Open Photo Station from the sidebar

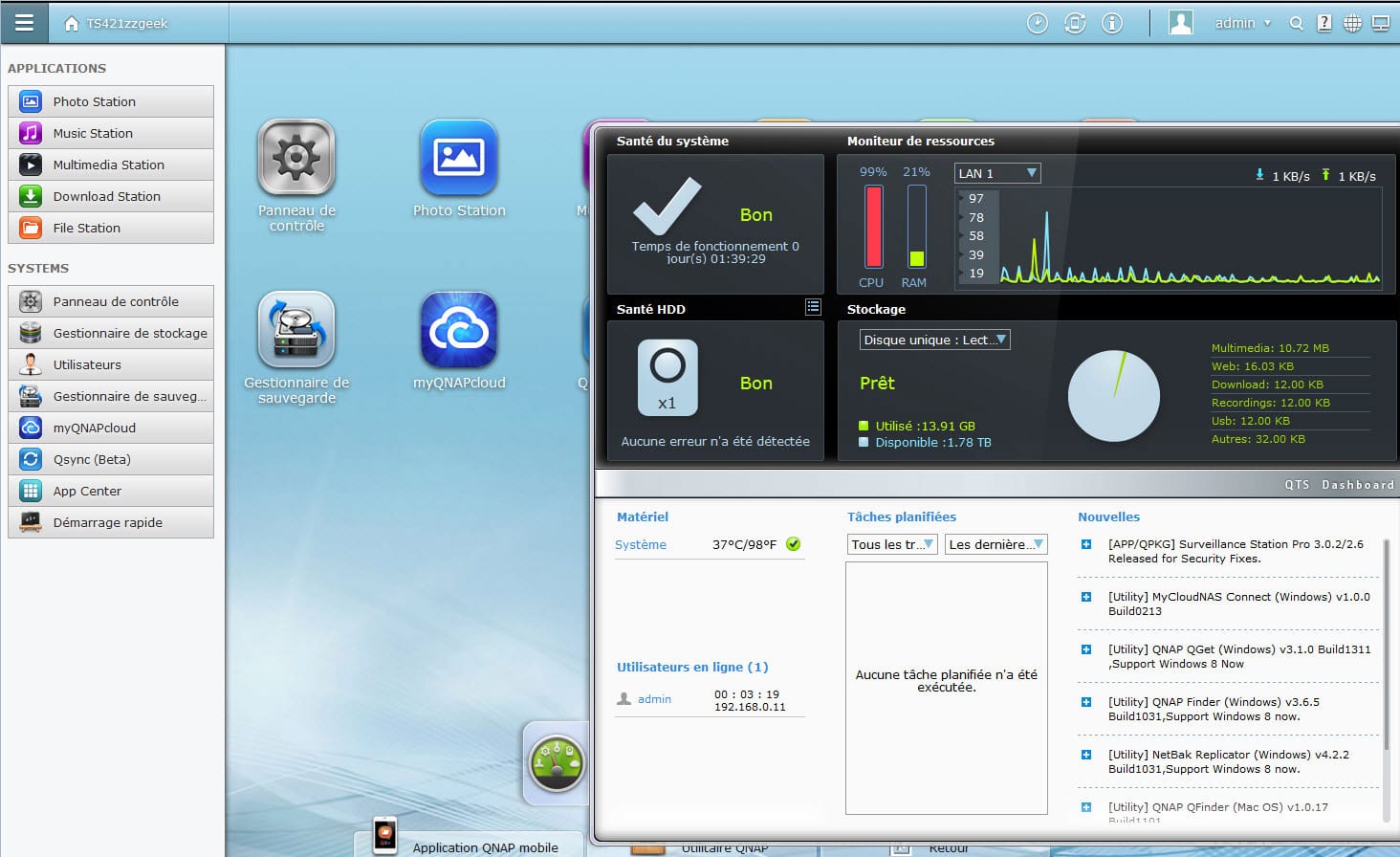coord(111,101)
